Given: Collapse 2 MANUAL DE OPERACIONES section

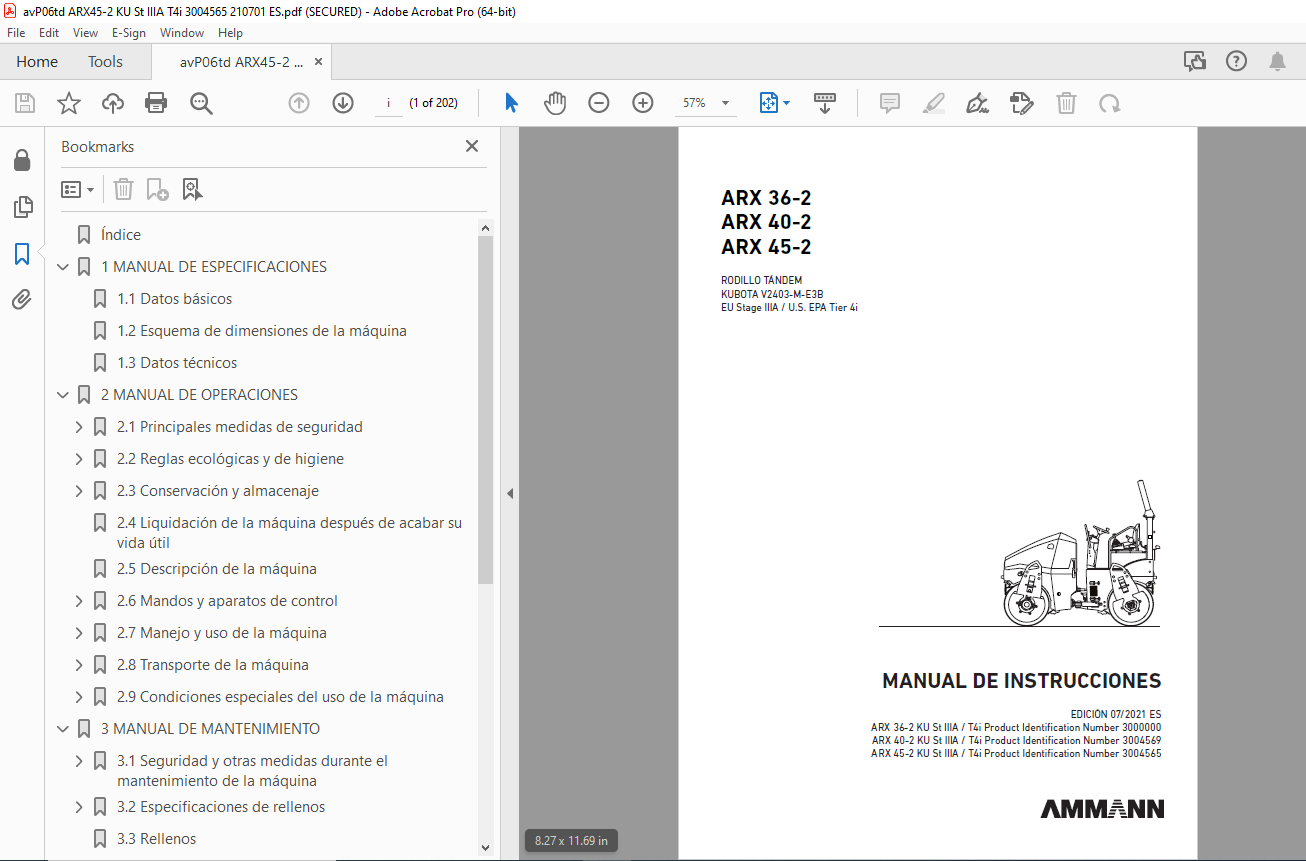Looking at the screenshot, I should 63,395.
